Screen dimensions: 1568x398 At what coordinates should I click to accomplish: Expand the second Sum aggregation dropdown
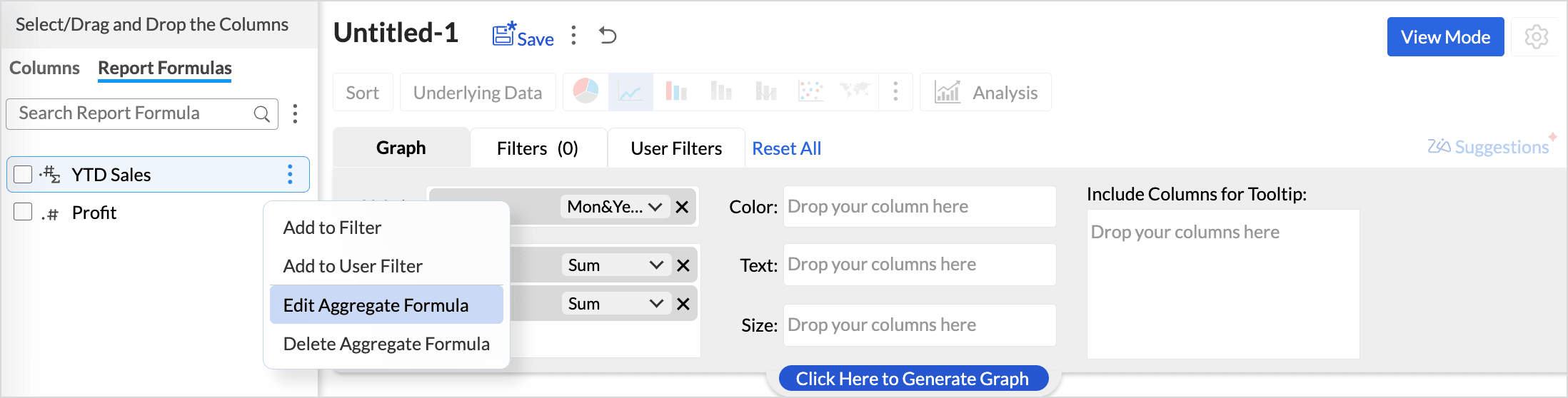click(x=616, y=304)
